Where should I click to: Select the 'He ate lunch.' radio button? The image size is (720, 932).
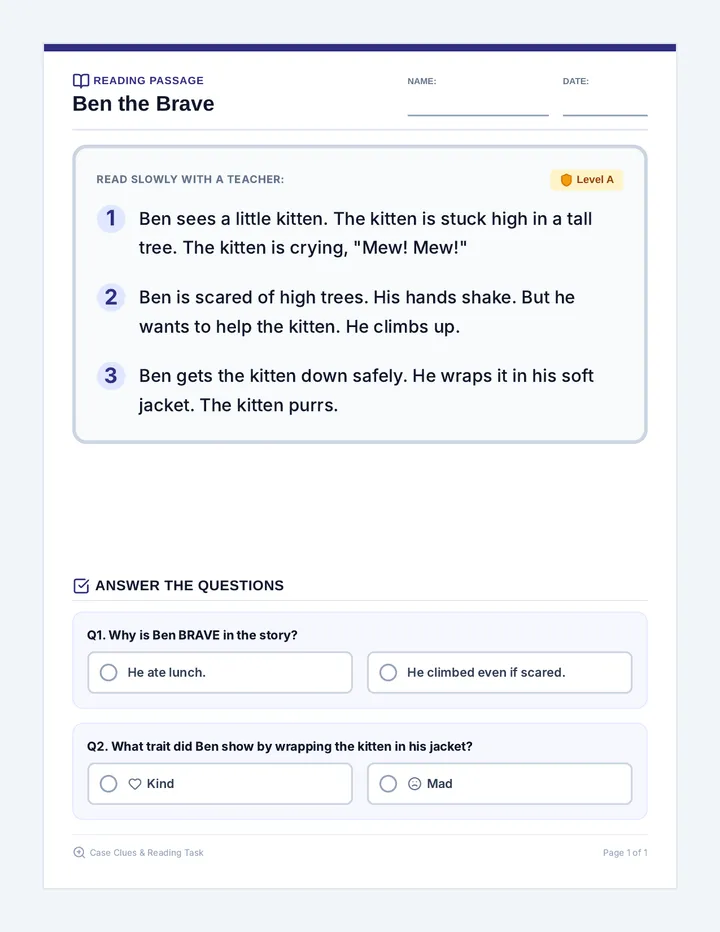coord(108,672)
